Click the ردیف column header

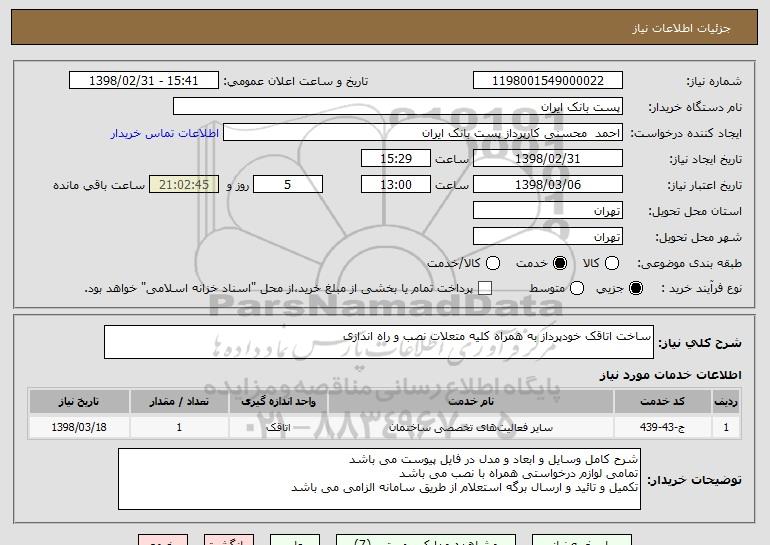coord(726,402)
